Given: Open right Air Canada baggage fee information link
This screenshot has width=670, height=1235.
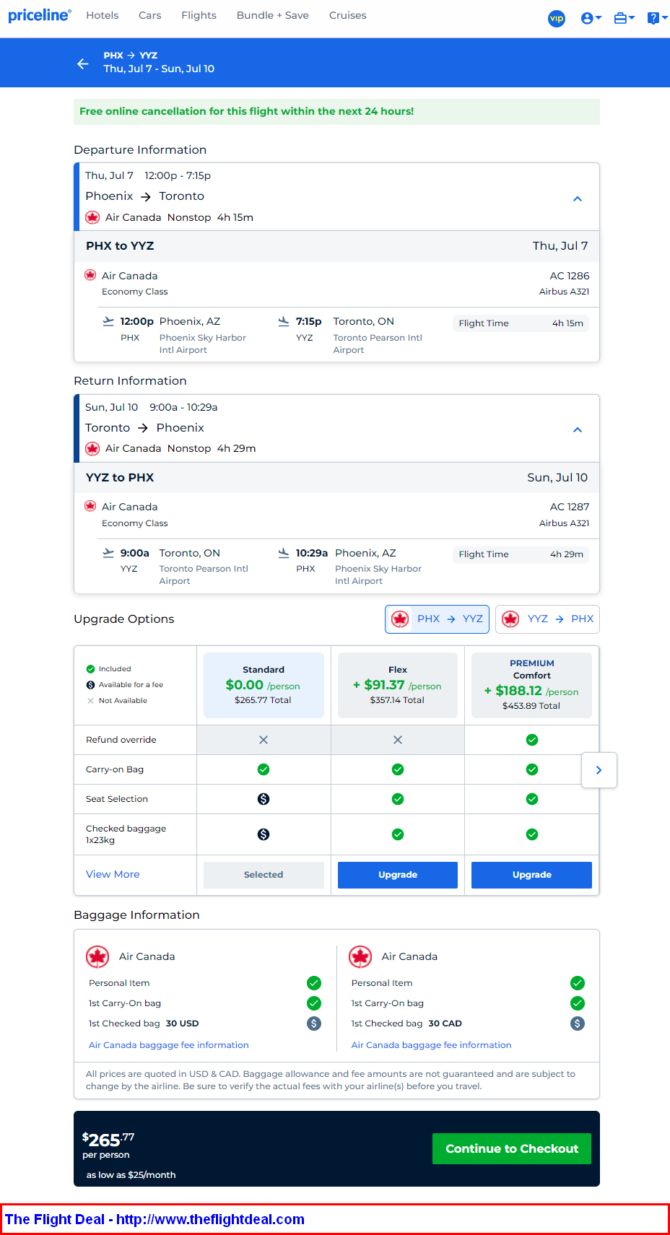Looking at the screenshot, I should [x=431, y=1045].
